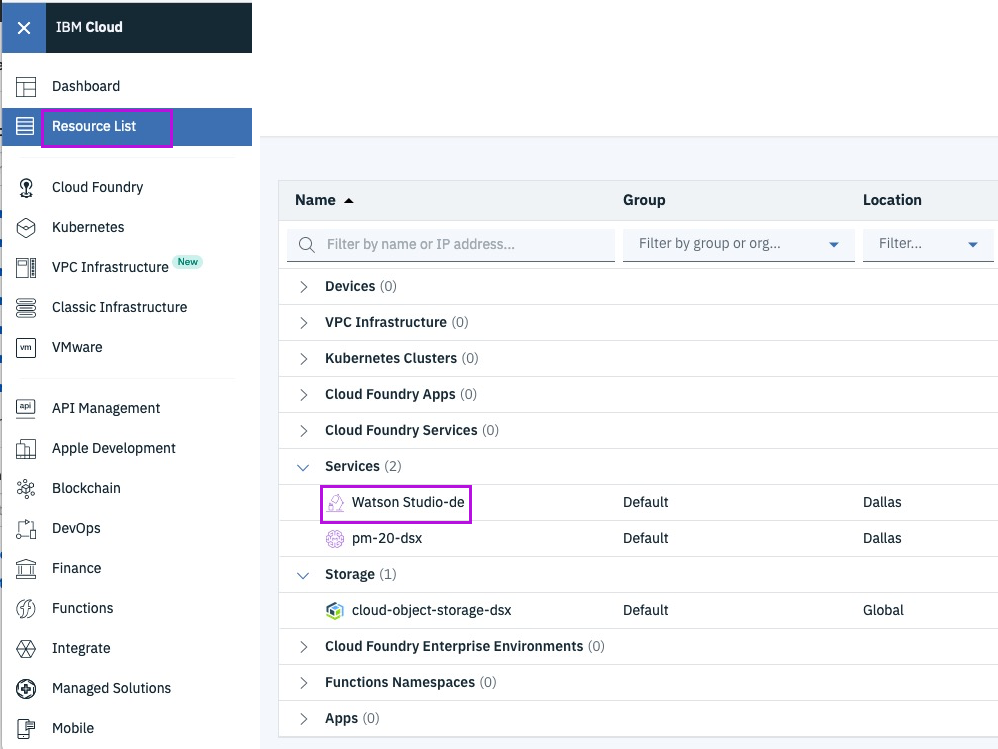Screen dimensions: 998x749
Task: Click the Dallas location for Watson Studio-de
Action: [882, 502]
